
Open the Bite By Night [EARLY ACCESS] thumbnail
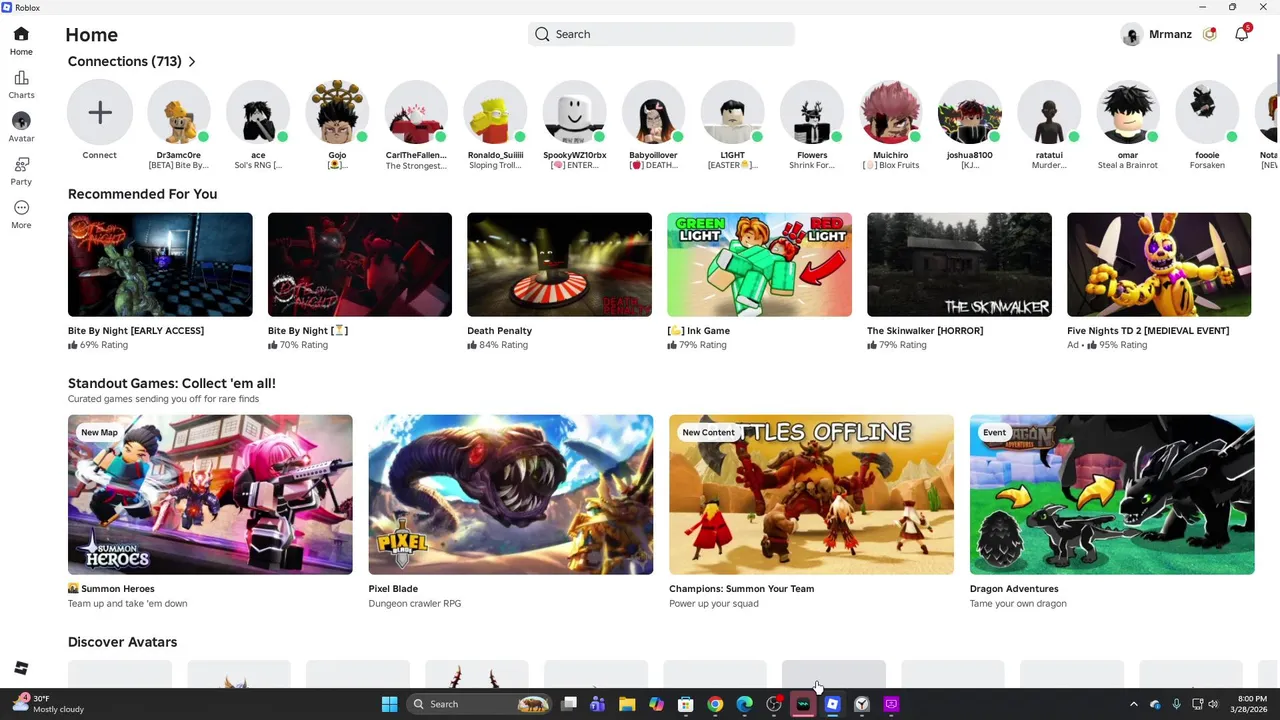[160, 264]
